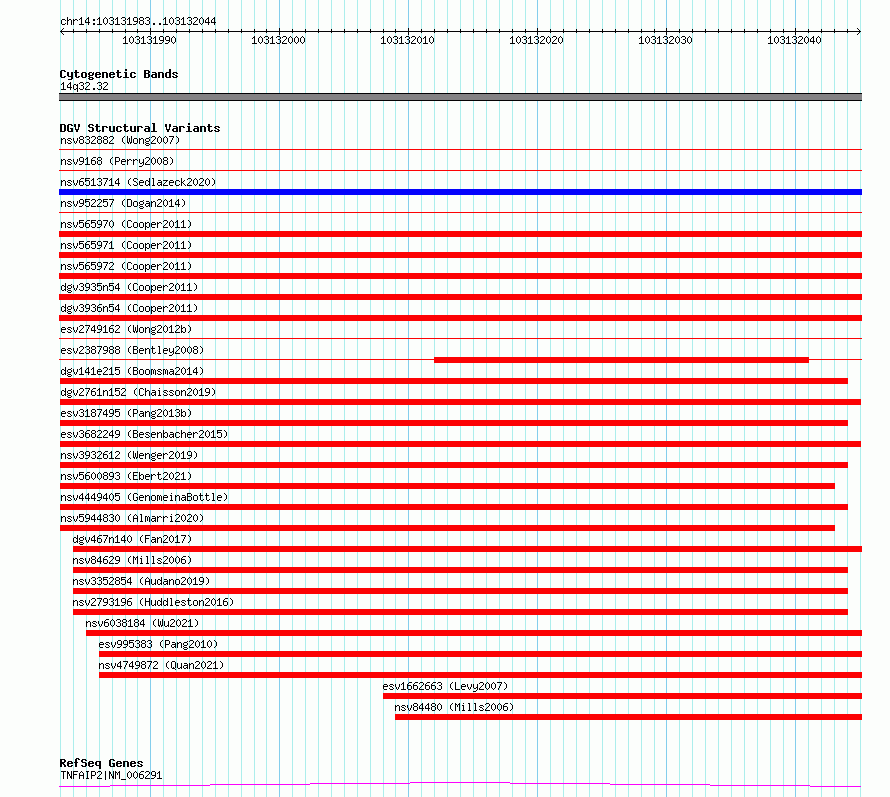Click the short thick red esv2387988 bar
The height and width of the screenshot is (797, 890).
622,360
